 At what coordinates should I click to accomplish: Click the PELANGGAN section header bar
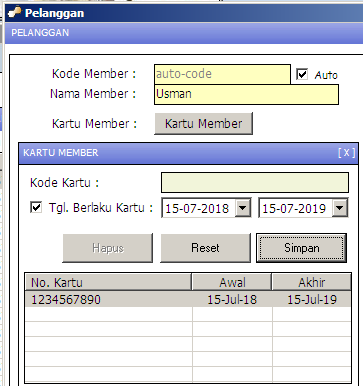click(x=184, y=33)
